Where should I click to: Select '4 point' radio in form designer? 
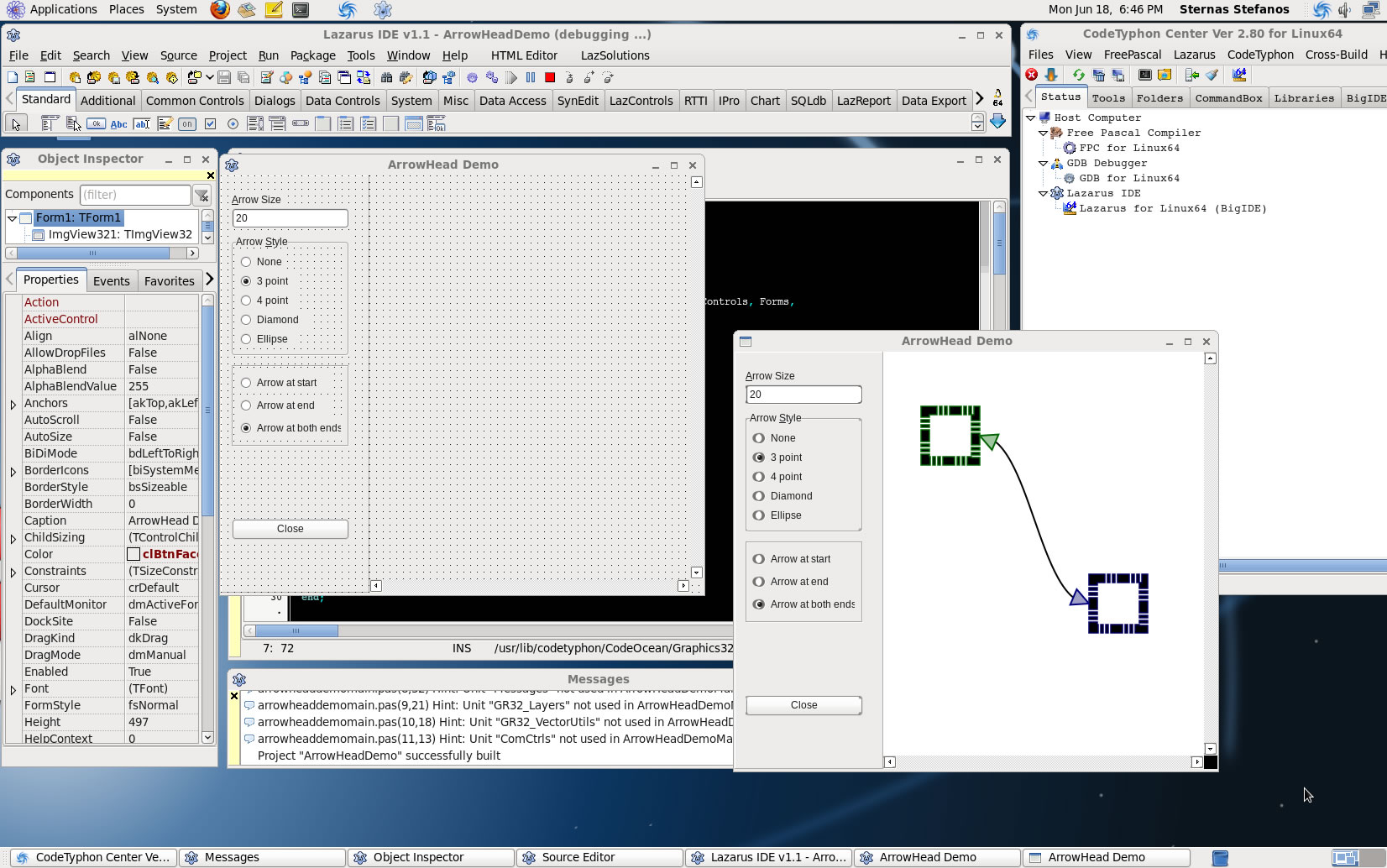[x=246, y=301]
